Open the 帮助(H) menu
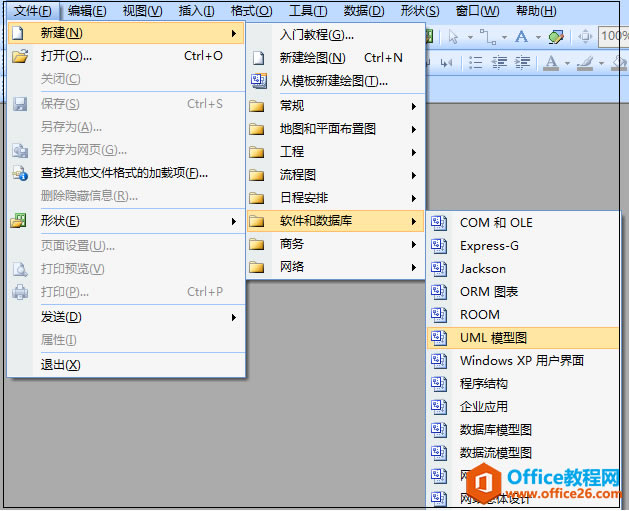 536,11
